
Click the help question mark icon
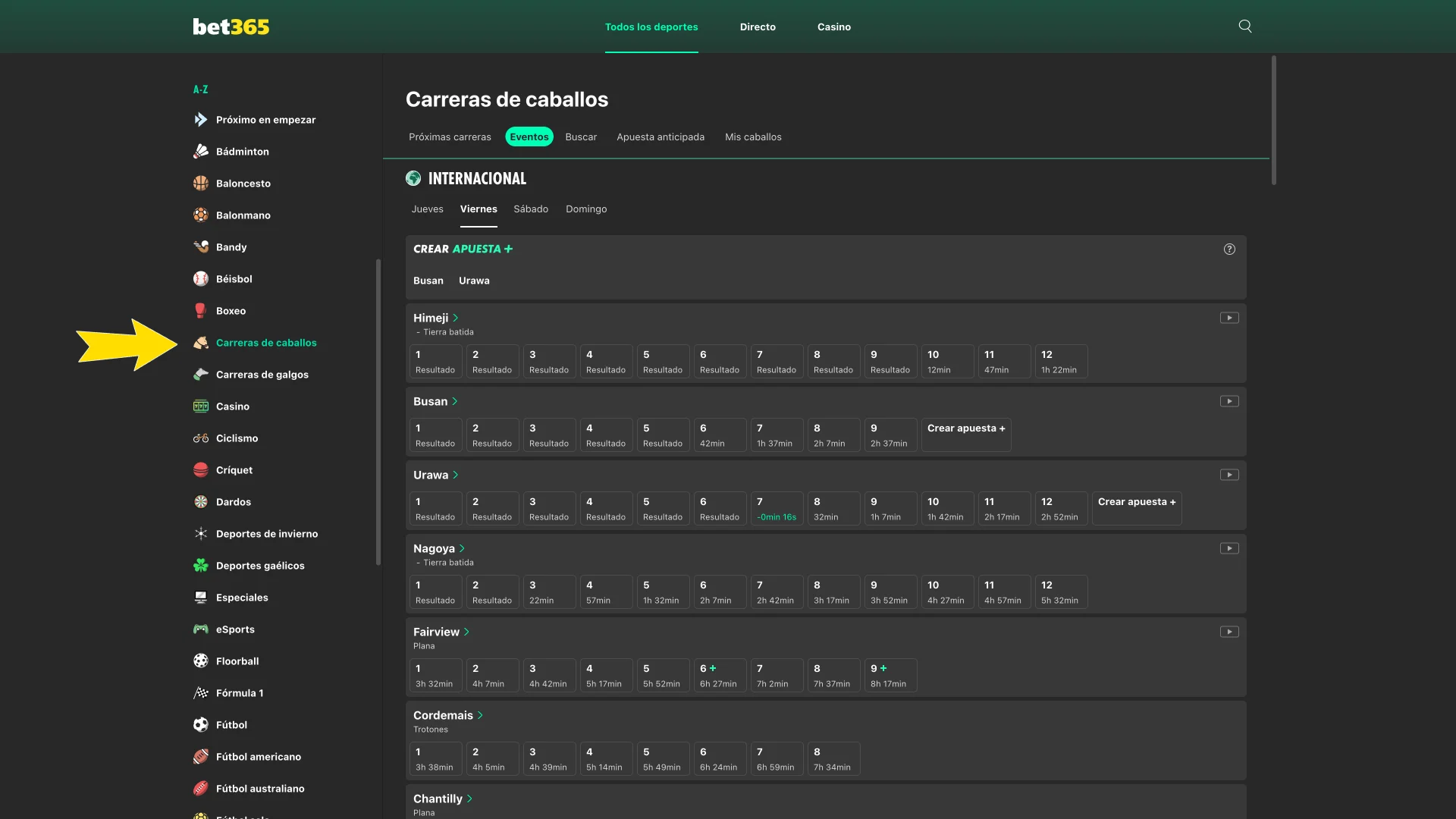pyautogui.click(x=1229, y=249)
